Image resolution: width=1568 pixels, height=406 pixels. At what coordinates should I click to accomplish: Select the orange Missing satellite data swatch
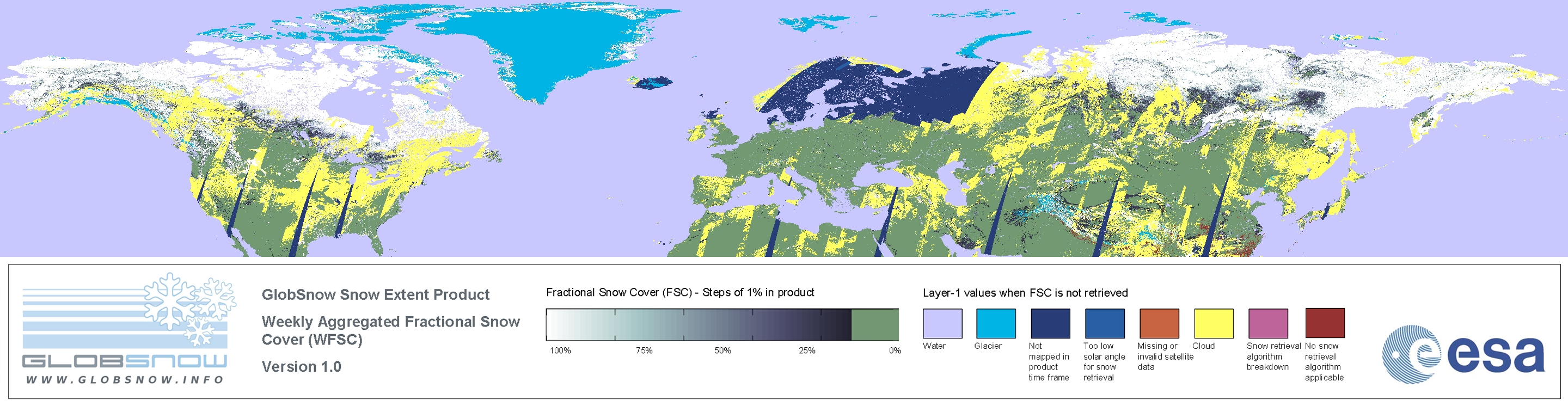(1159, 323)
